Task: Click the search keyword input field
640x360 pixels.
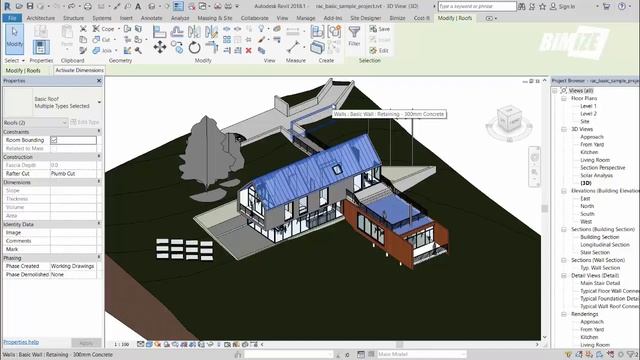Action: [477, 6]
